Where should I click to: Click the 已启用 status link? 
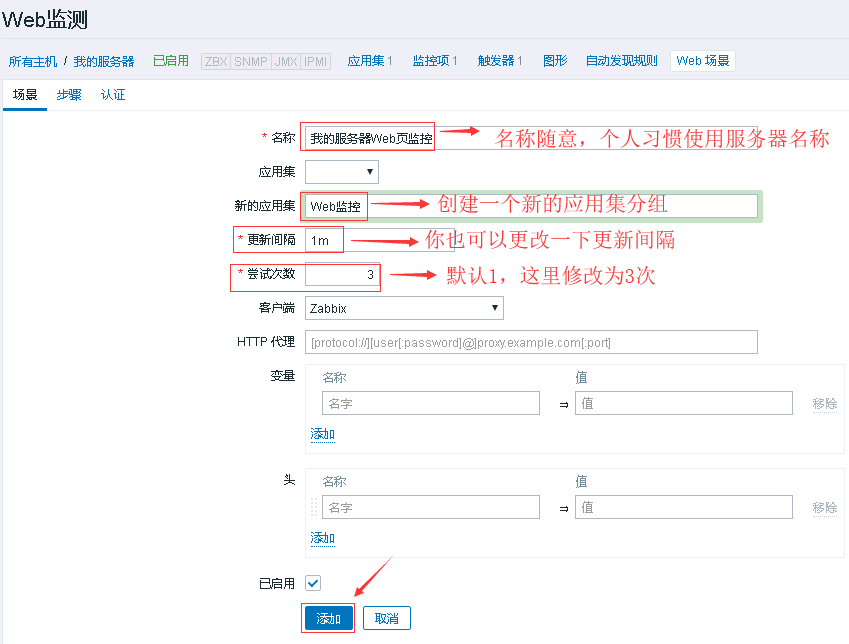171,61
